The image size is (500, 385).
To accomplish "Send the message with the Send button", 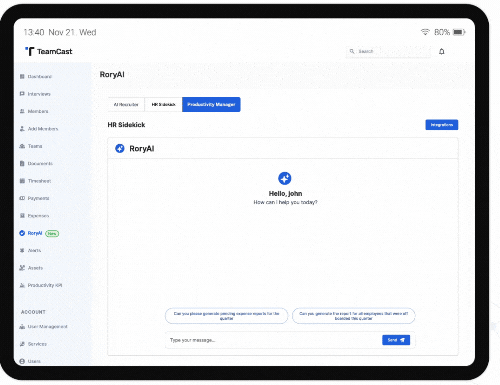I will point(396,340).
